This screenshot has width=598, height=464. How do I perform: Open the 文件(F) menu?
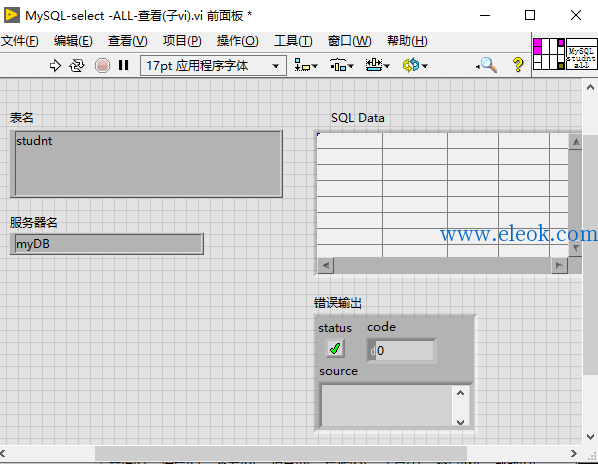[x=19, y=41]
